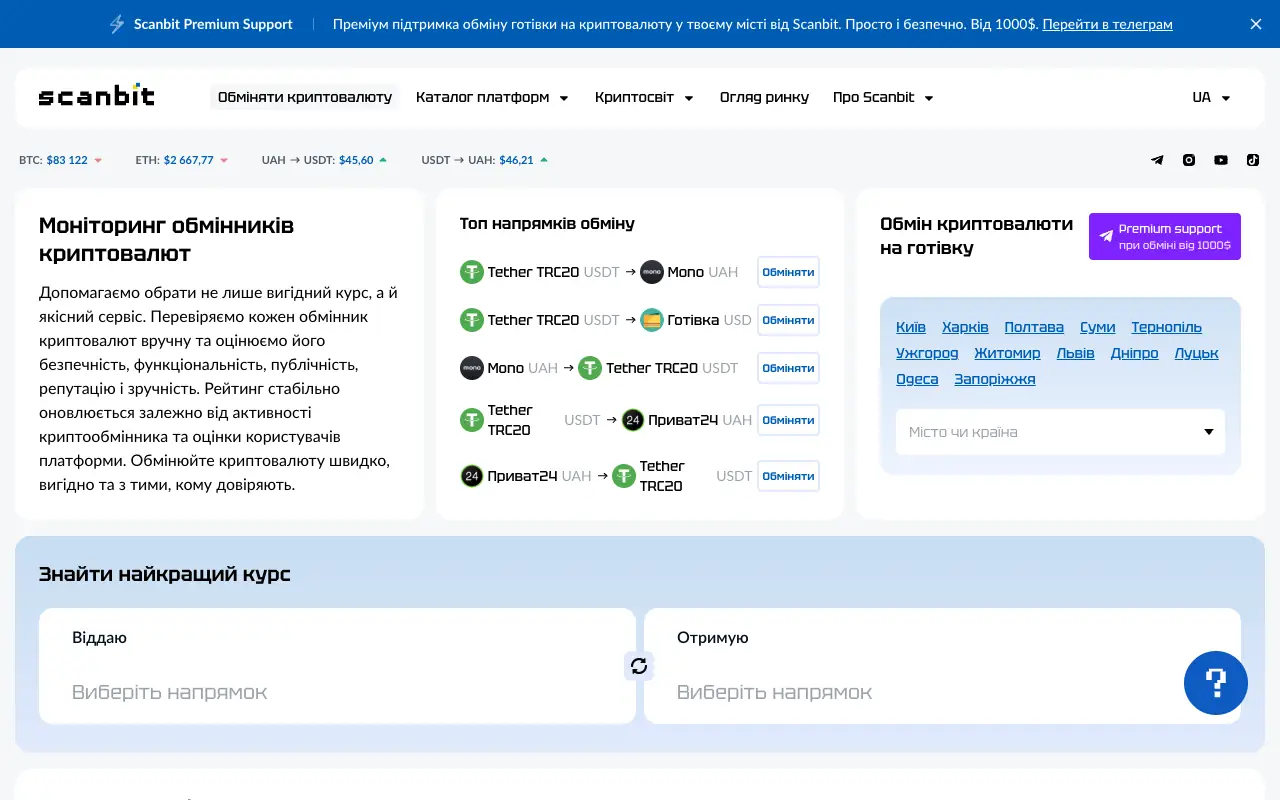This screenshot has height=800, width=1280.
Task: Open the TikTok social icon
Action: click(1253, 160)
